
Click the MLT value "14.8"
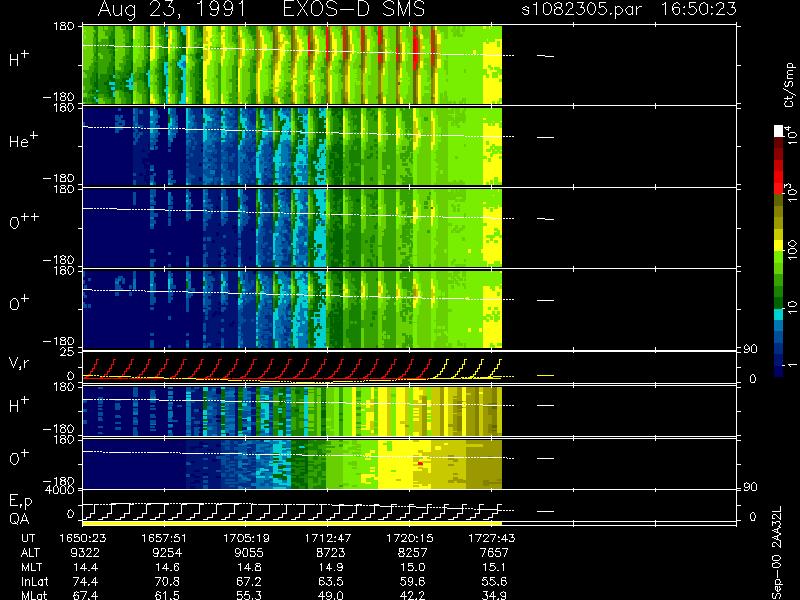249,567
